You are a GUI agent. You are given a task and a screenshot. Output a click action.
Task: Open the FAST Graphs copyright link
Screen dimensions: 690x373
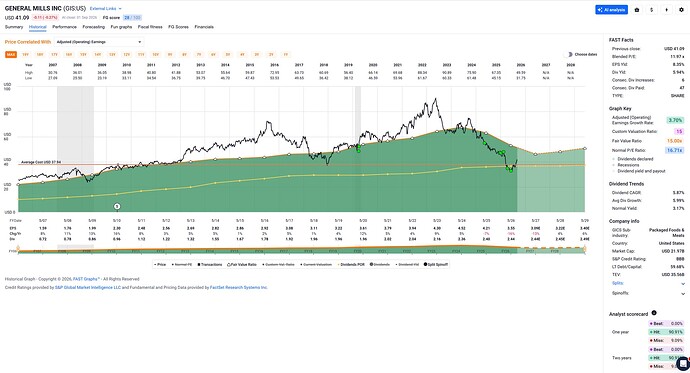(86, 279)
